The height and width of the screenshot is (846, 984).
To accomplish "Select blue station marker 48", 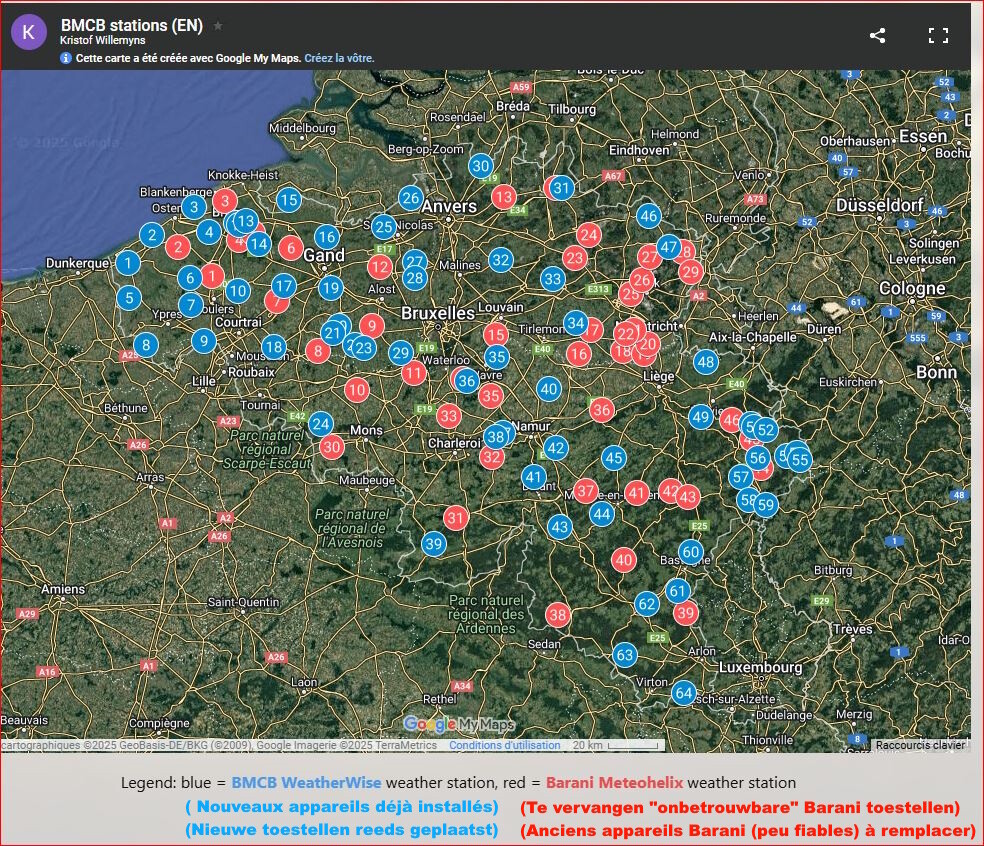I will pos(706,362).
